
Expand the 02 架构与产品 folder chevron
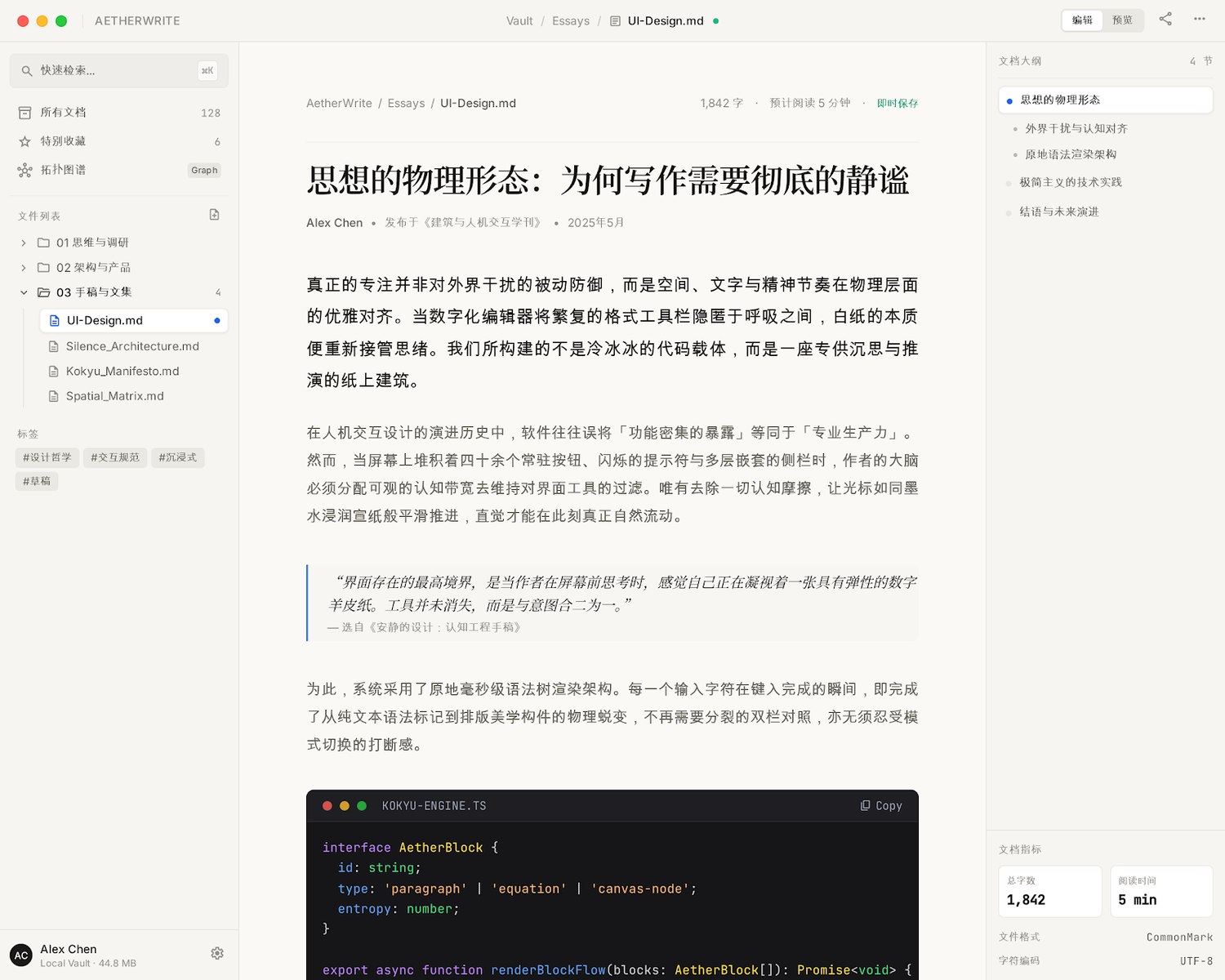click(24, 268)
